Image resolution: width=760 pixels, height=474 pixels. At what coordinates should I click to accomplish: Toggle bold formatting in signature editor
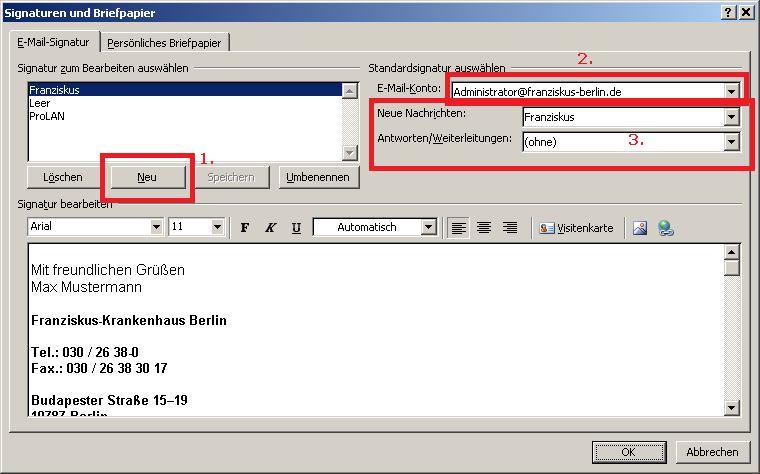tap(245, 228)
